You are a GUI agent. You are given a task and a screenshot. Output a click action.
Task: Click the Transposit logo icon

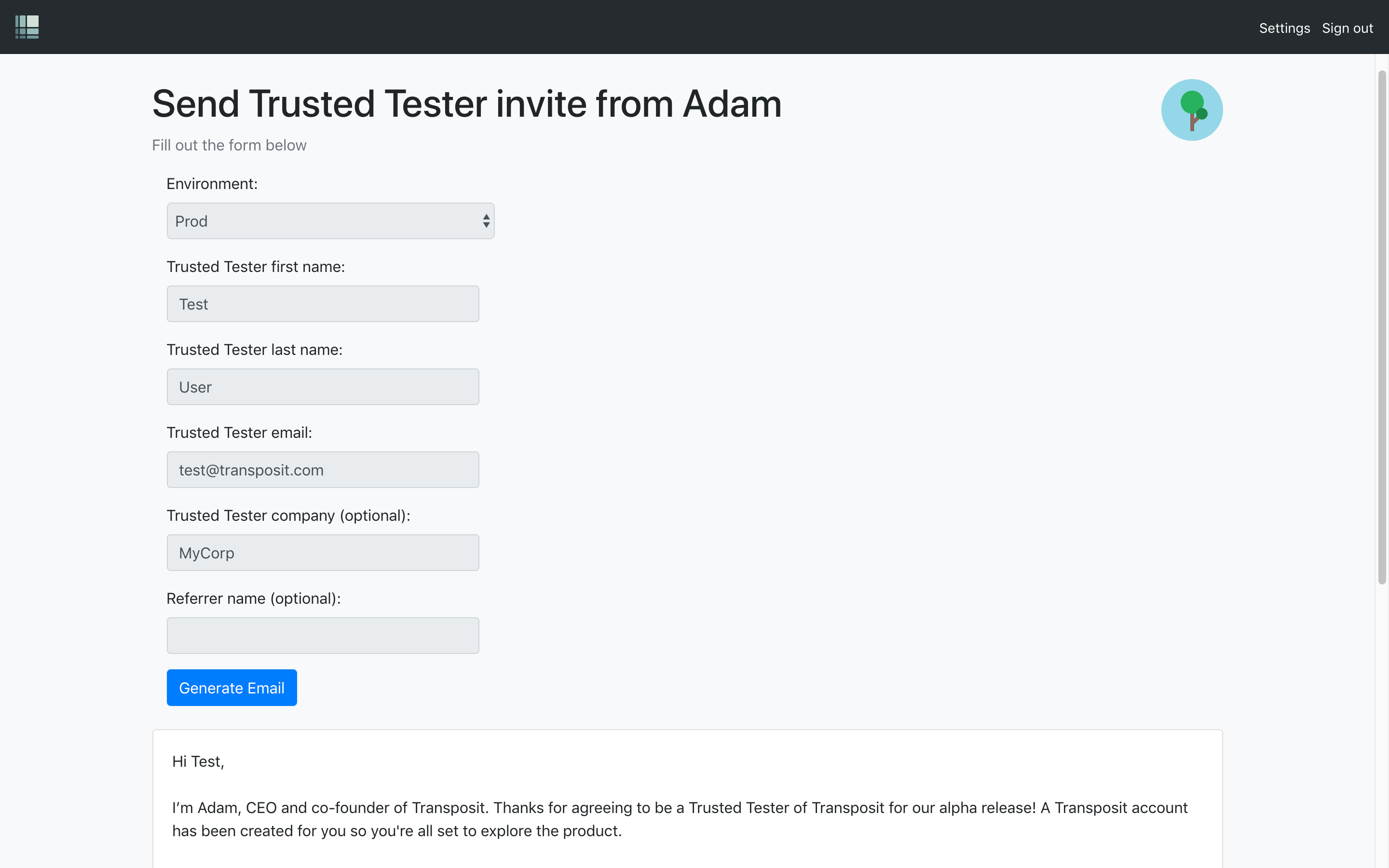27,27
